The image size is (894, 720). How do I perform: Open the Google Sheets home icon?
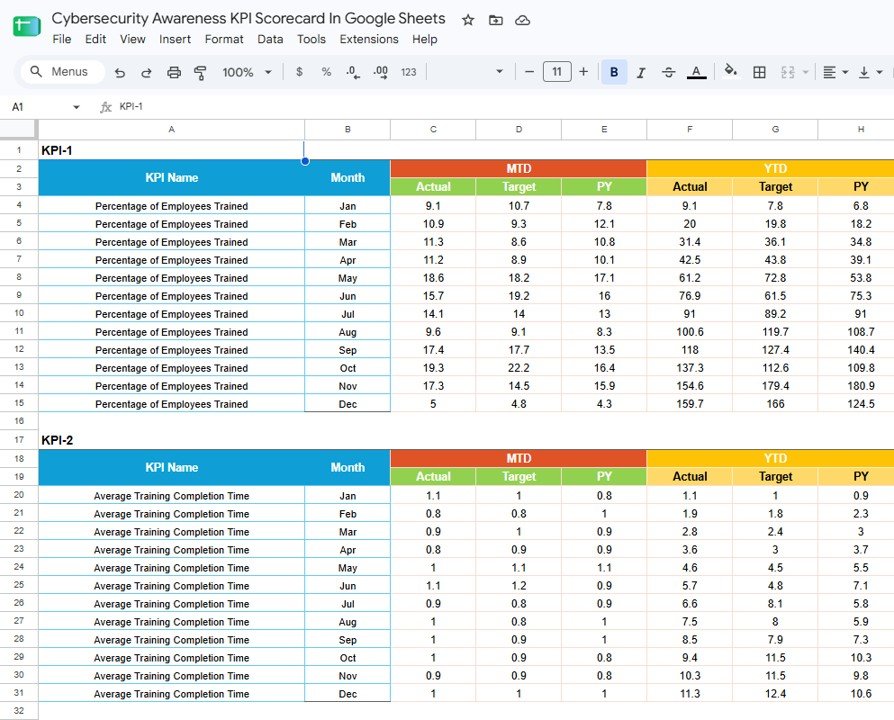click(x=26, y=26)
